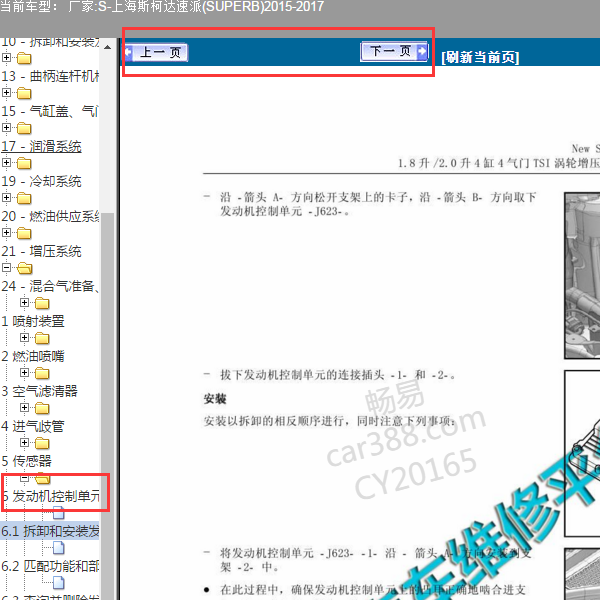Click the vehicle model title '上海斯柯达速派(SUPERB)2015-2017'
Viewport: 600px width, 600px height.
(217, 7)
